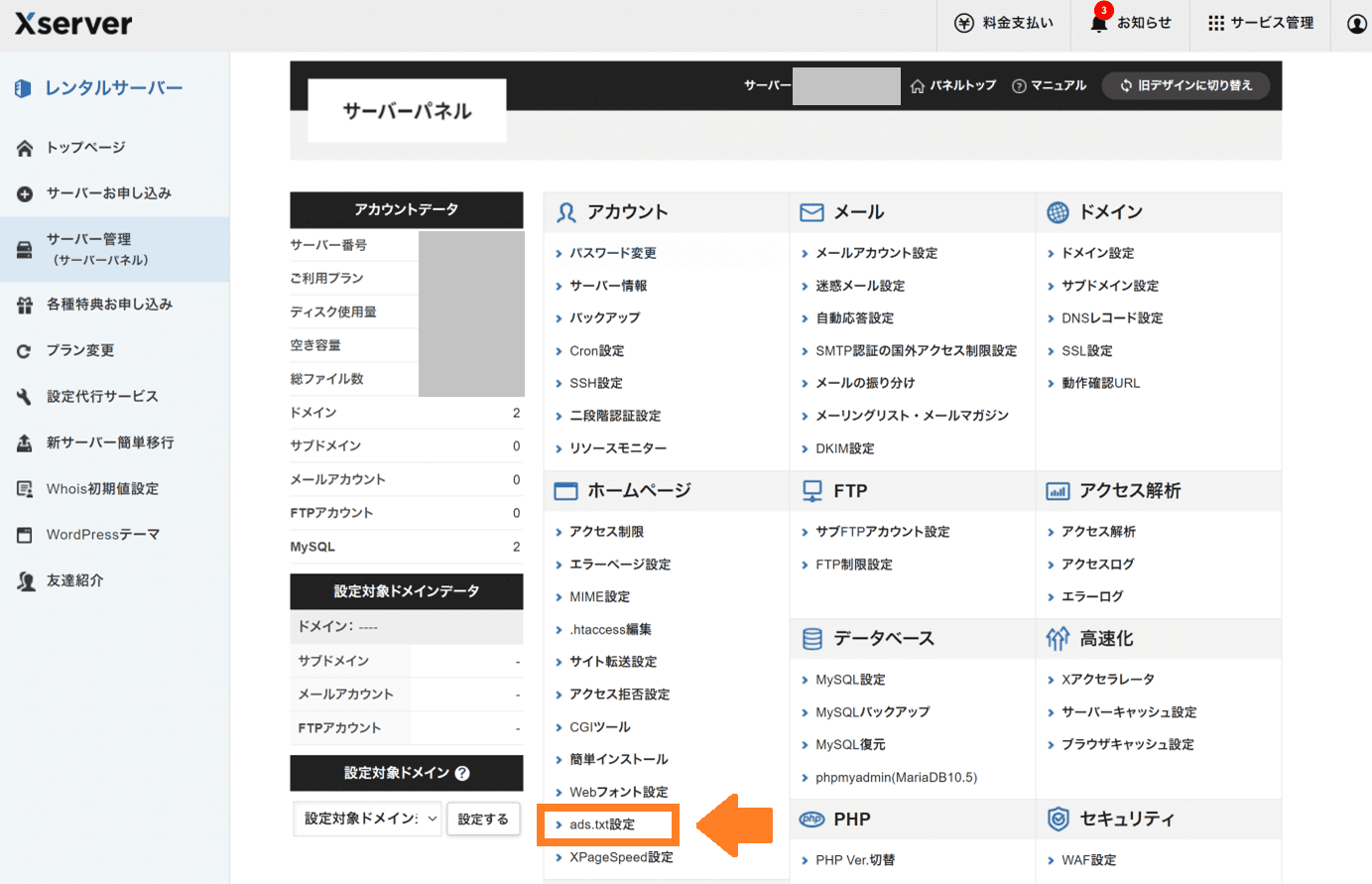Viewport: 1372px width, 884px height.
Task: Click the home icon beside パネルトップ
Action: [918, 86]
